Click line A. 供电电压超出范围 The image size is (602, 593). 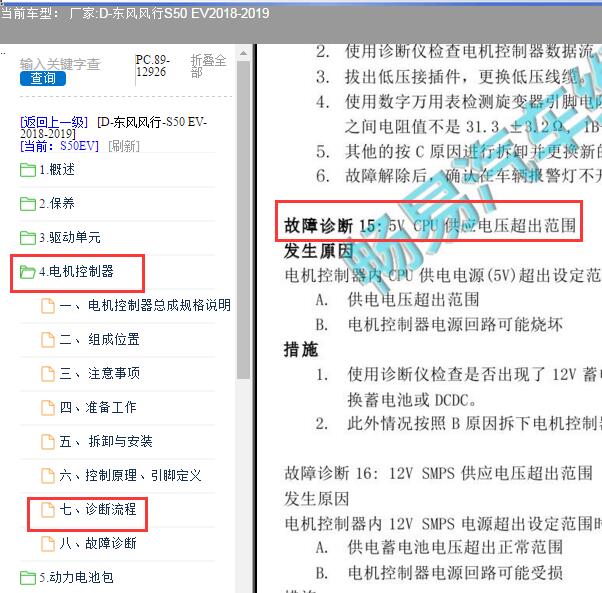pyautogui.click(x=397, y=300)
